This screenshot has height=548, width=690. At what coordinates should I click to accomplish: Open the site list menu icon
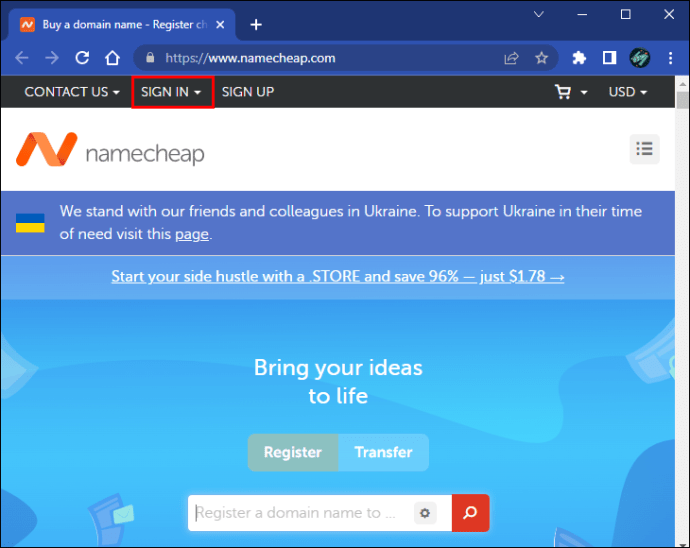click(x=644, y=149)
